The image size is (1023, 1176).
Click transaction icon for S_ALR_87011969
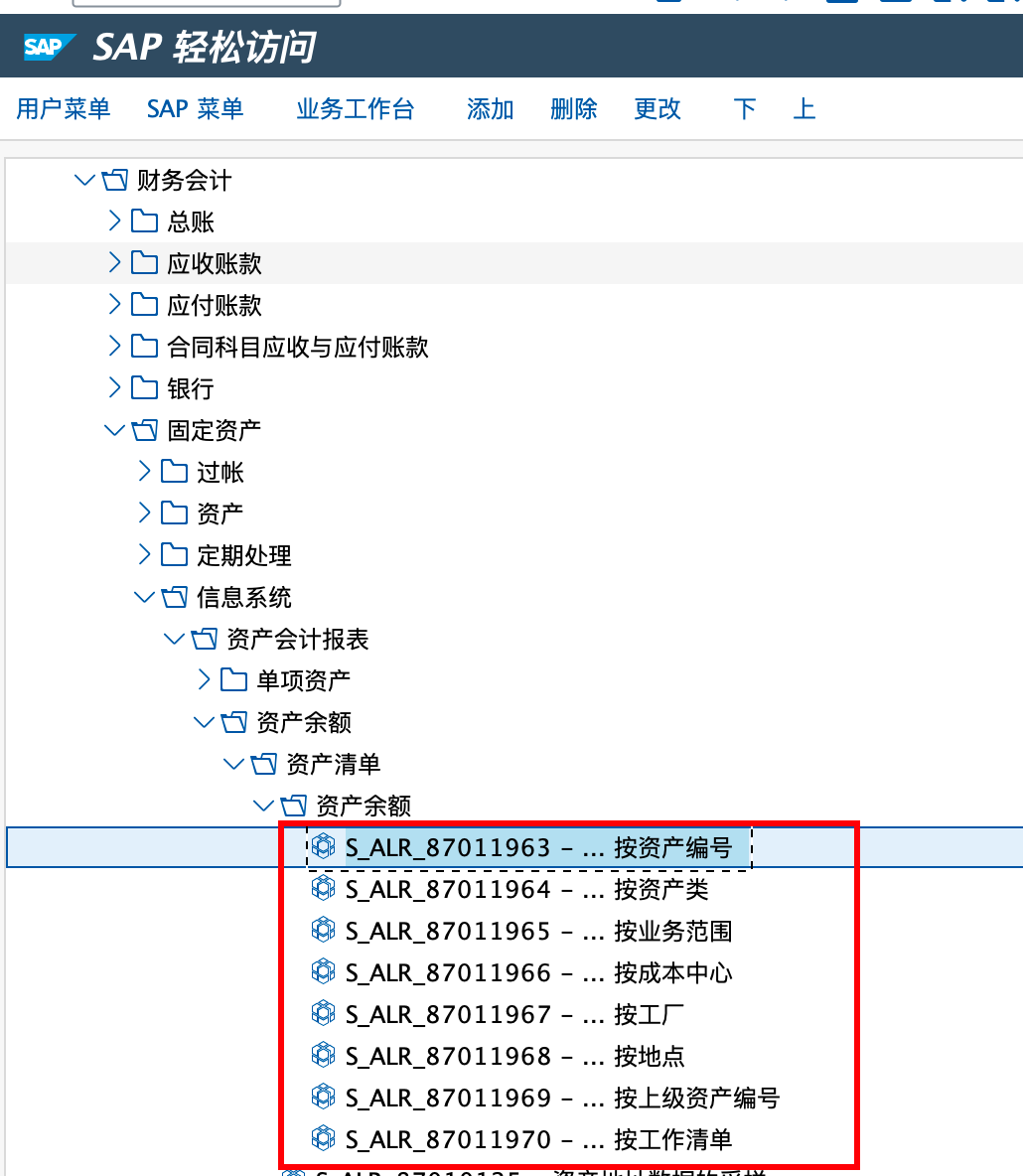click(x=323, y=1098)
